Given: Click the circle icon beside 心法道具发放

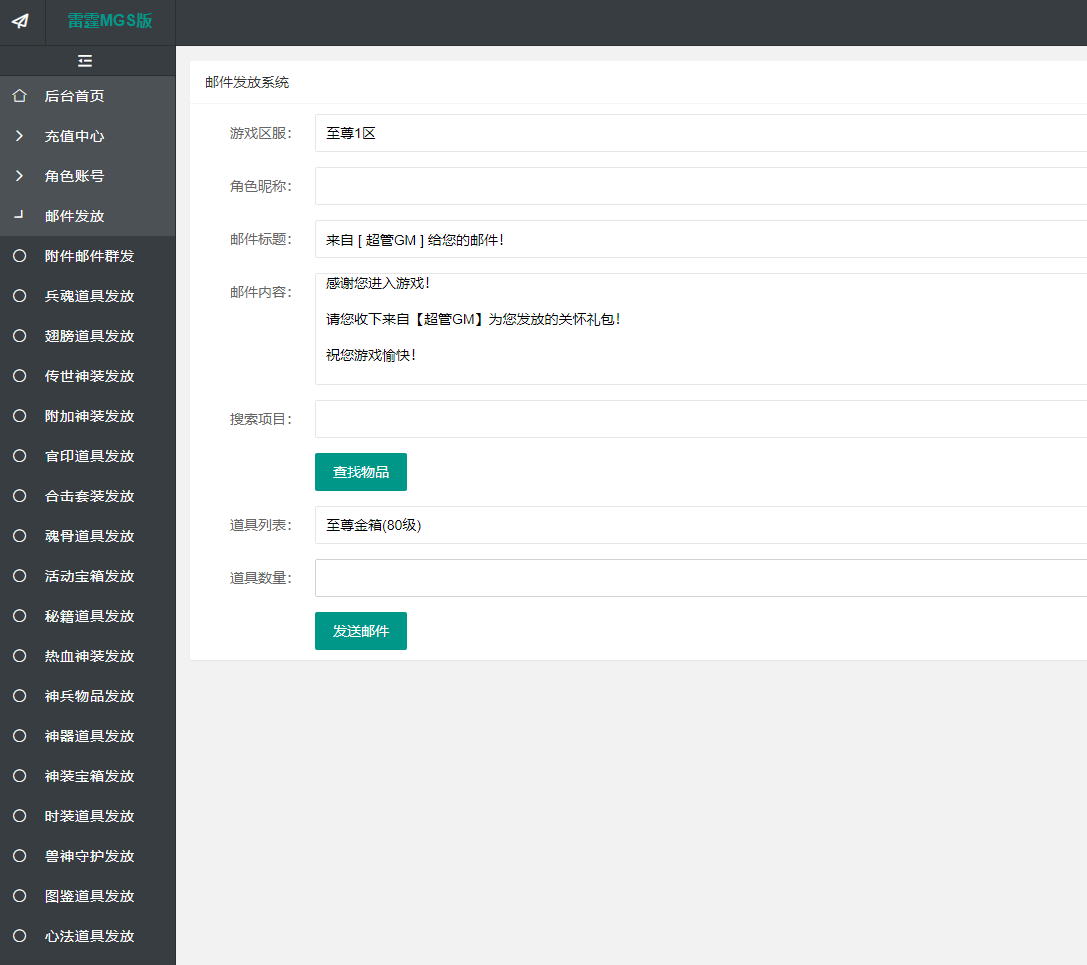Looking at the screenshot, I should tap(19, 936).
